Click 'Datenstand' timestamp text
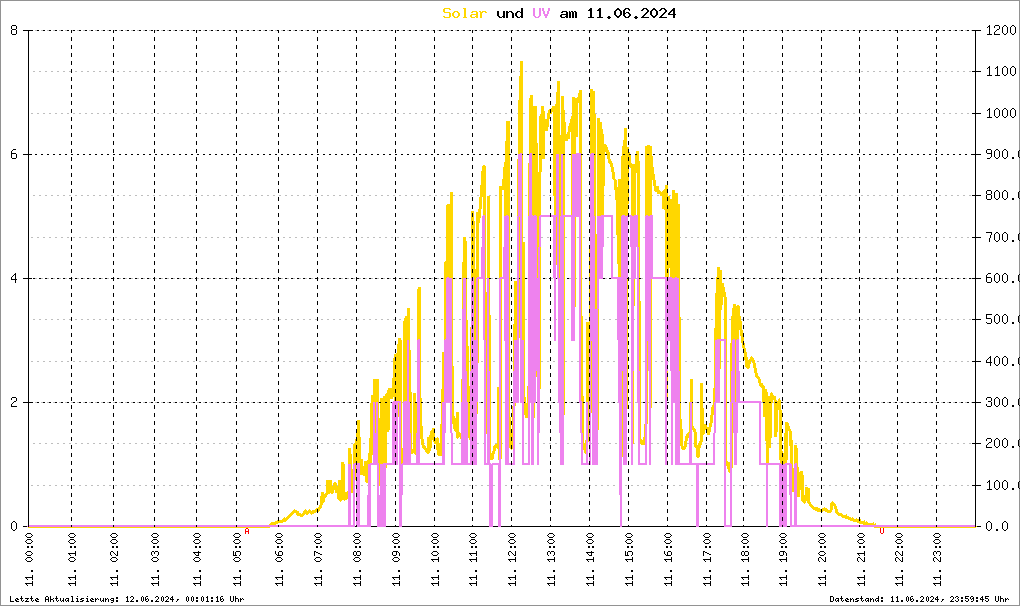 [x=919, y=599]
